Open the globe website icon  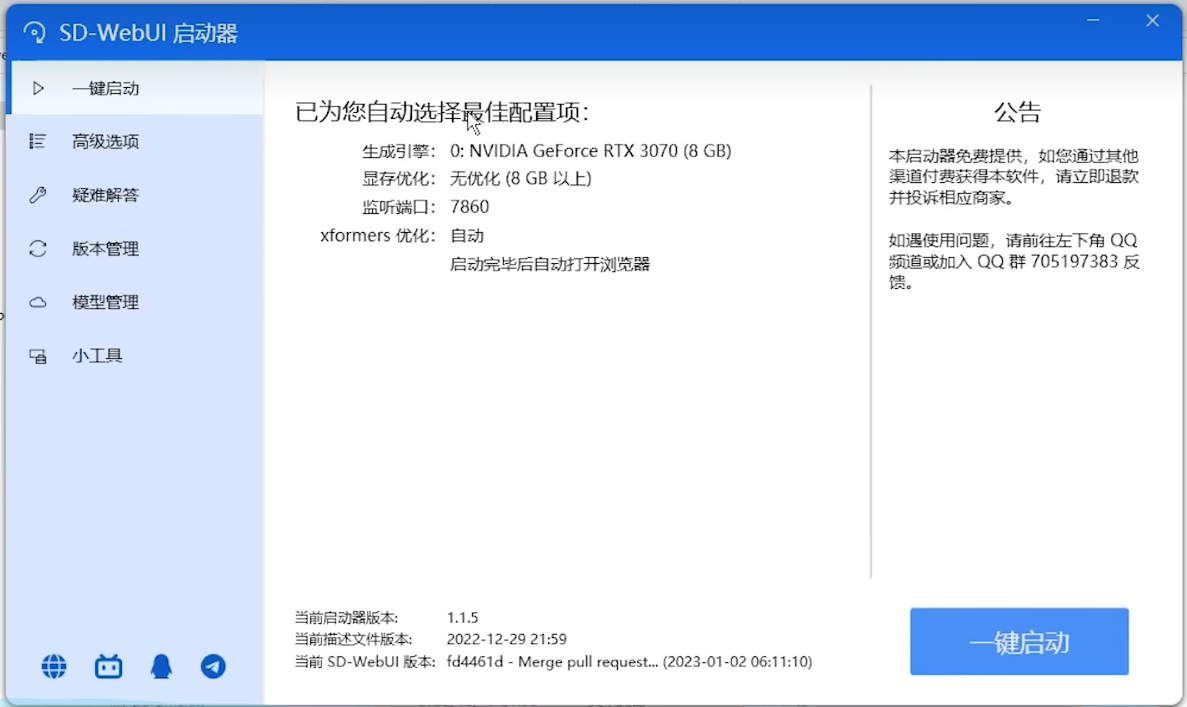[54, 667]
